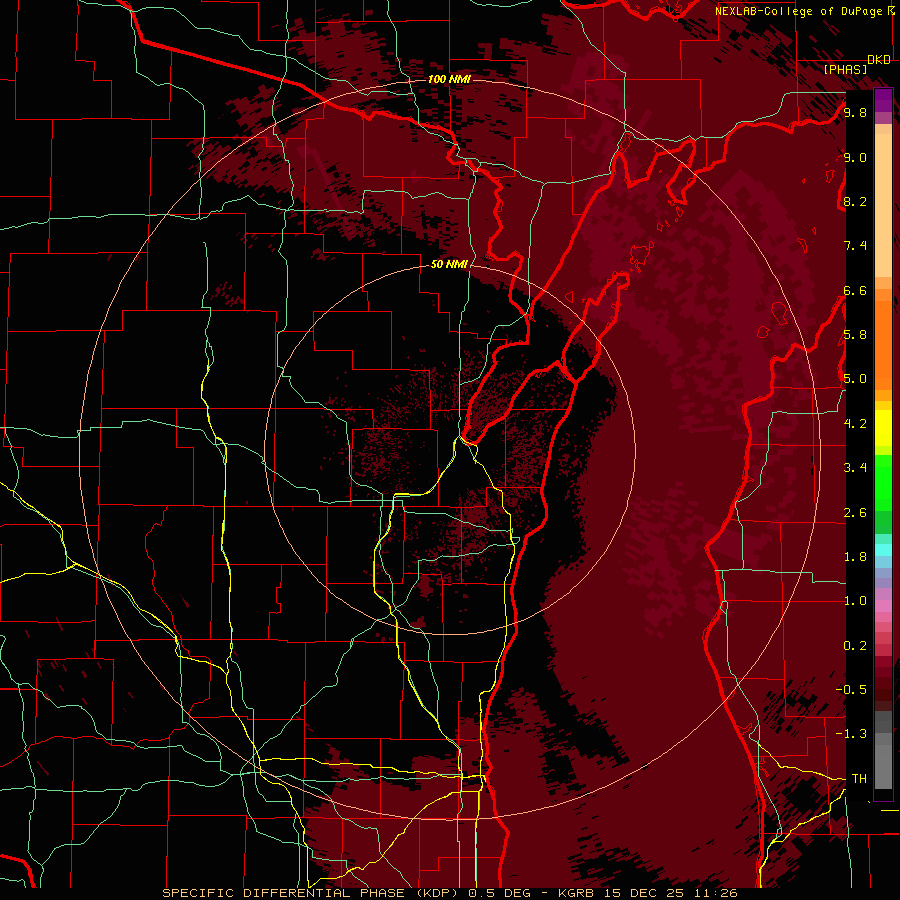
Task: Click the 1.0 scale value
Action: tap(855, 600)
